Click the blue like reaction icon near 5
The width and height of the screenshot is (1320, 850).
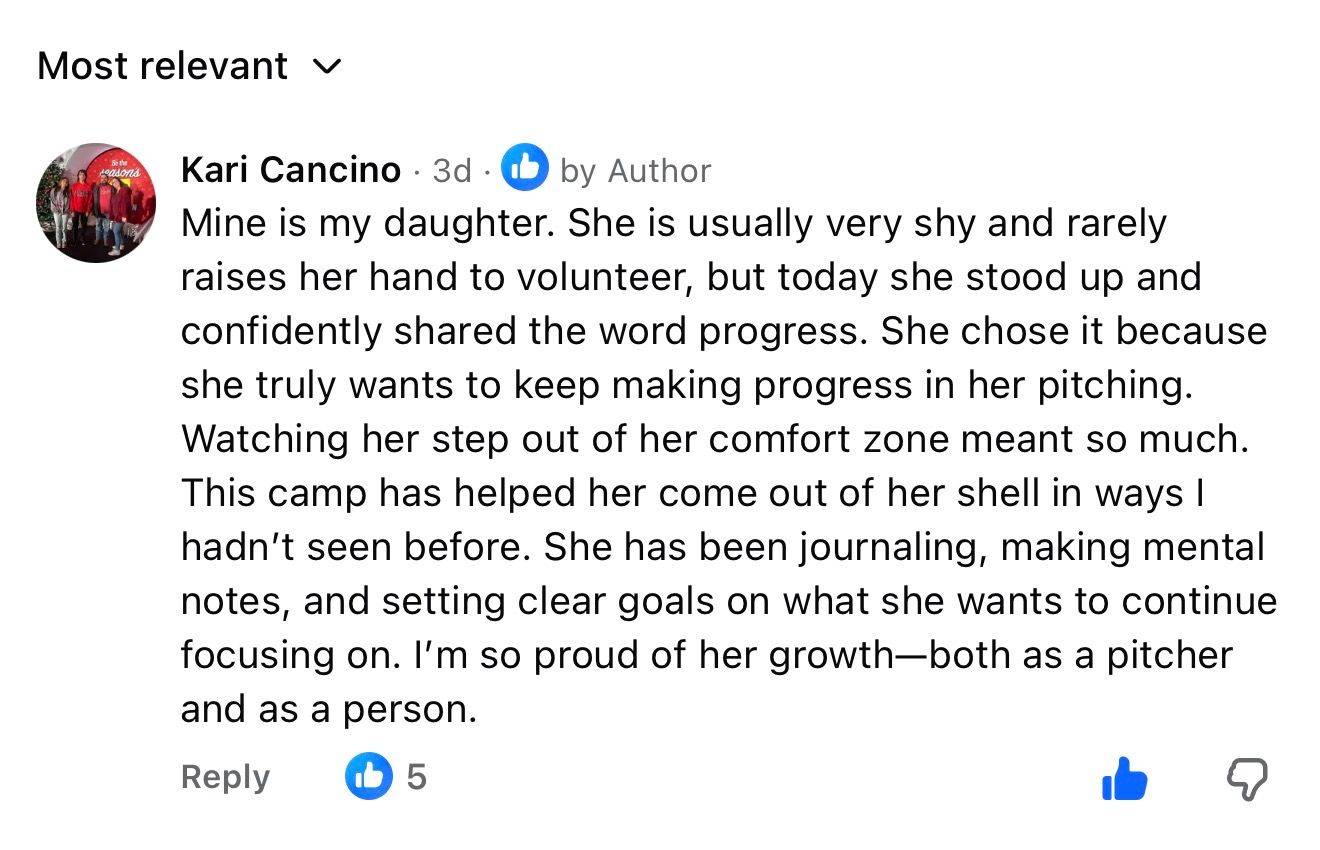(x=369, y=776)
